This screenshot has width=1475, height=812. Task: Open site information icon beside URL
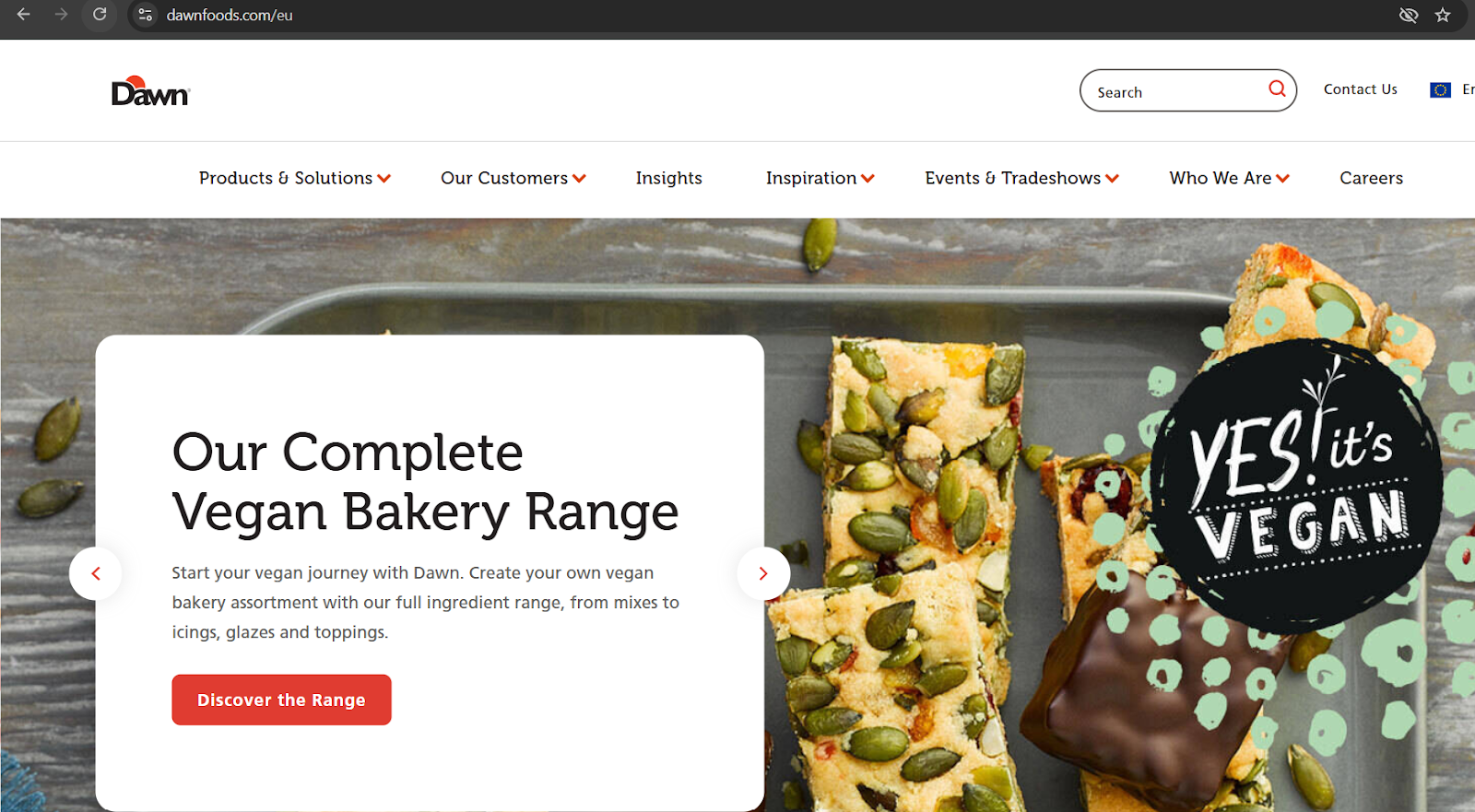click(146, 15)
